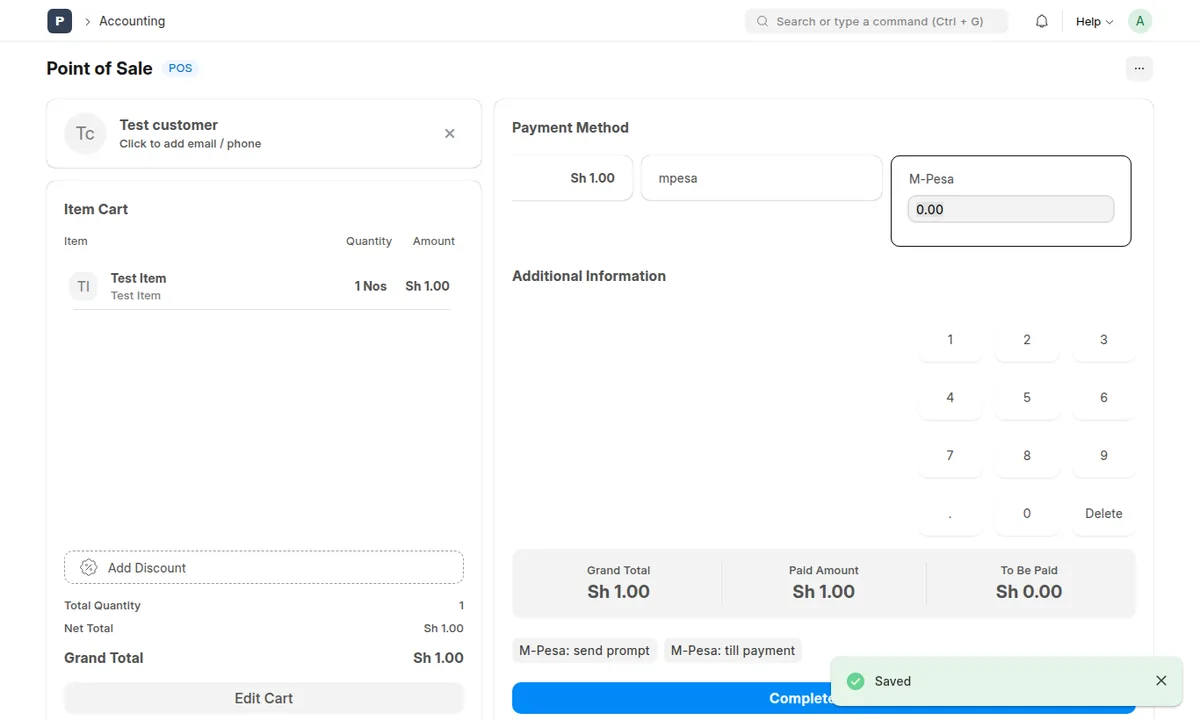Image resolution: width=1200 pixels, height=720 pixels.
Task: Click M-Pesa: till payment button
Action: pyautogui.click(x=733, y=650)
